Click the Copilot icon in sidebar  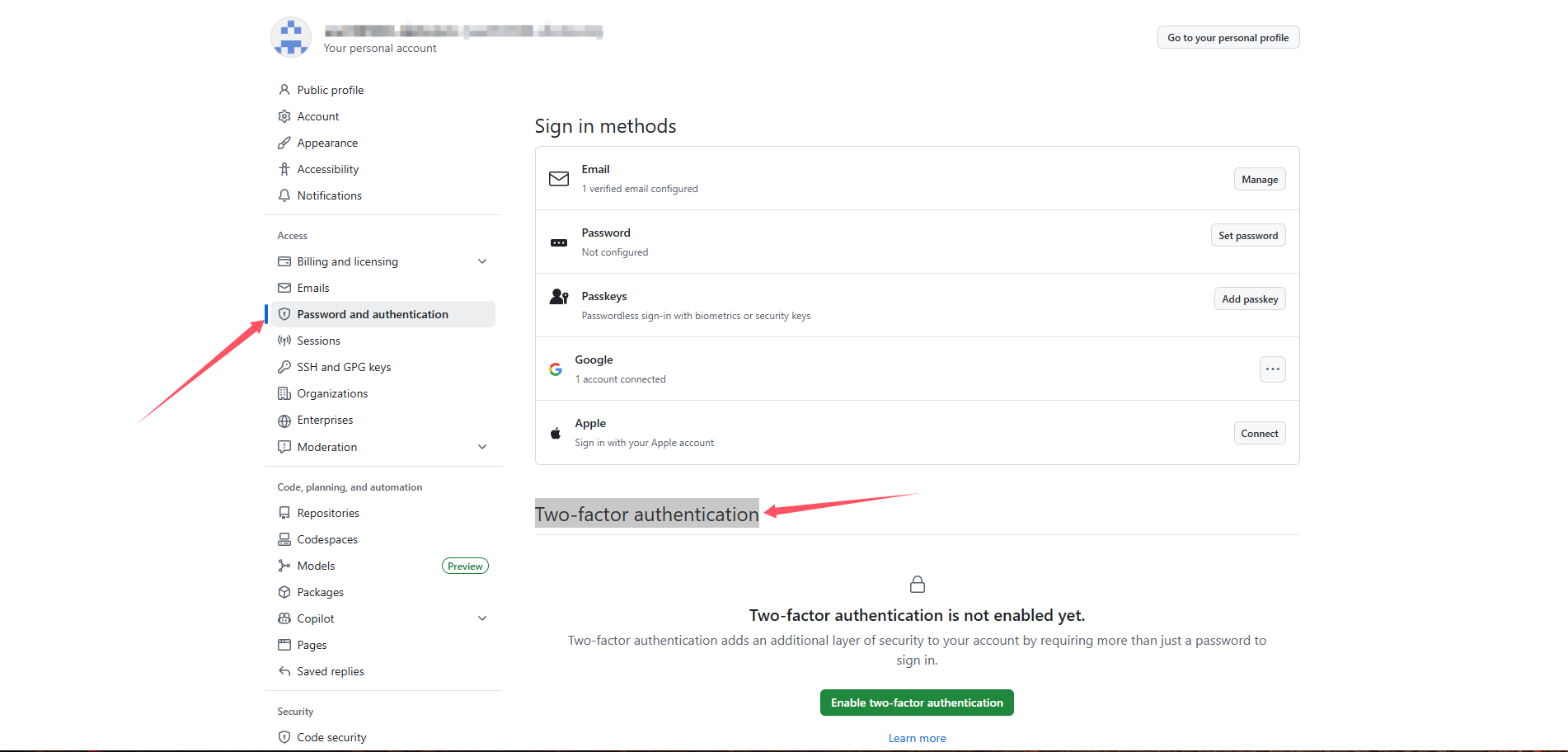tap(284, 618)
